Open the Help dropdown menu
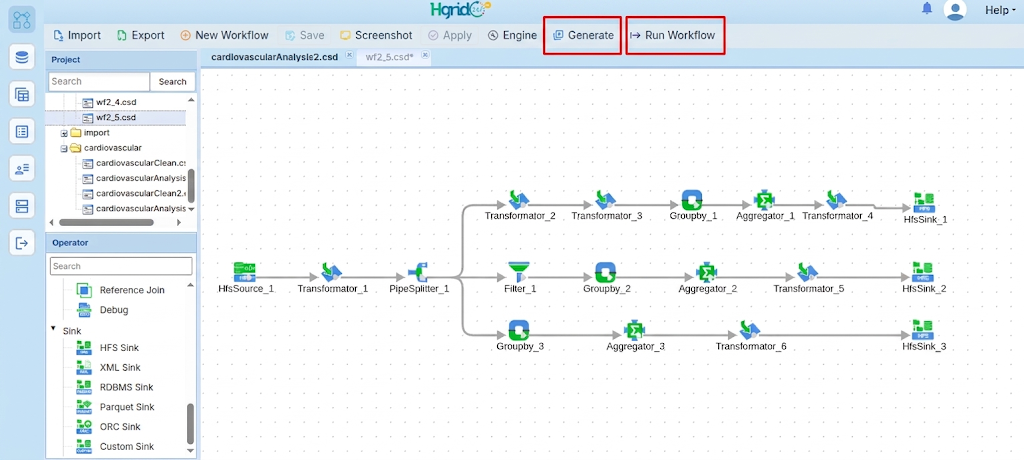1024x460 pixels. coord(1000,10)
